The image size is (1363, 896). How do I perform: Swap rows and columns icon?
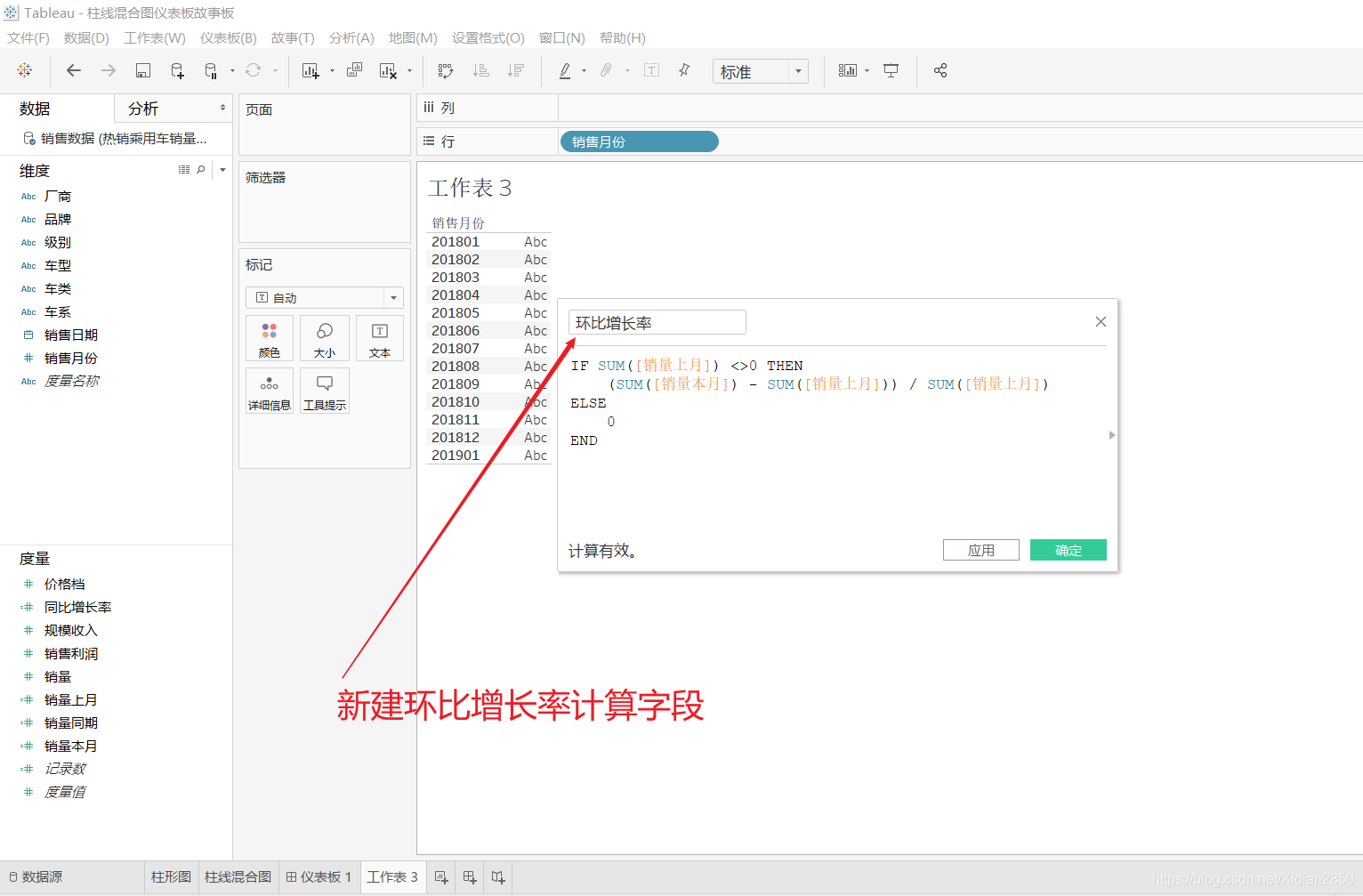(x=446, y=70)
